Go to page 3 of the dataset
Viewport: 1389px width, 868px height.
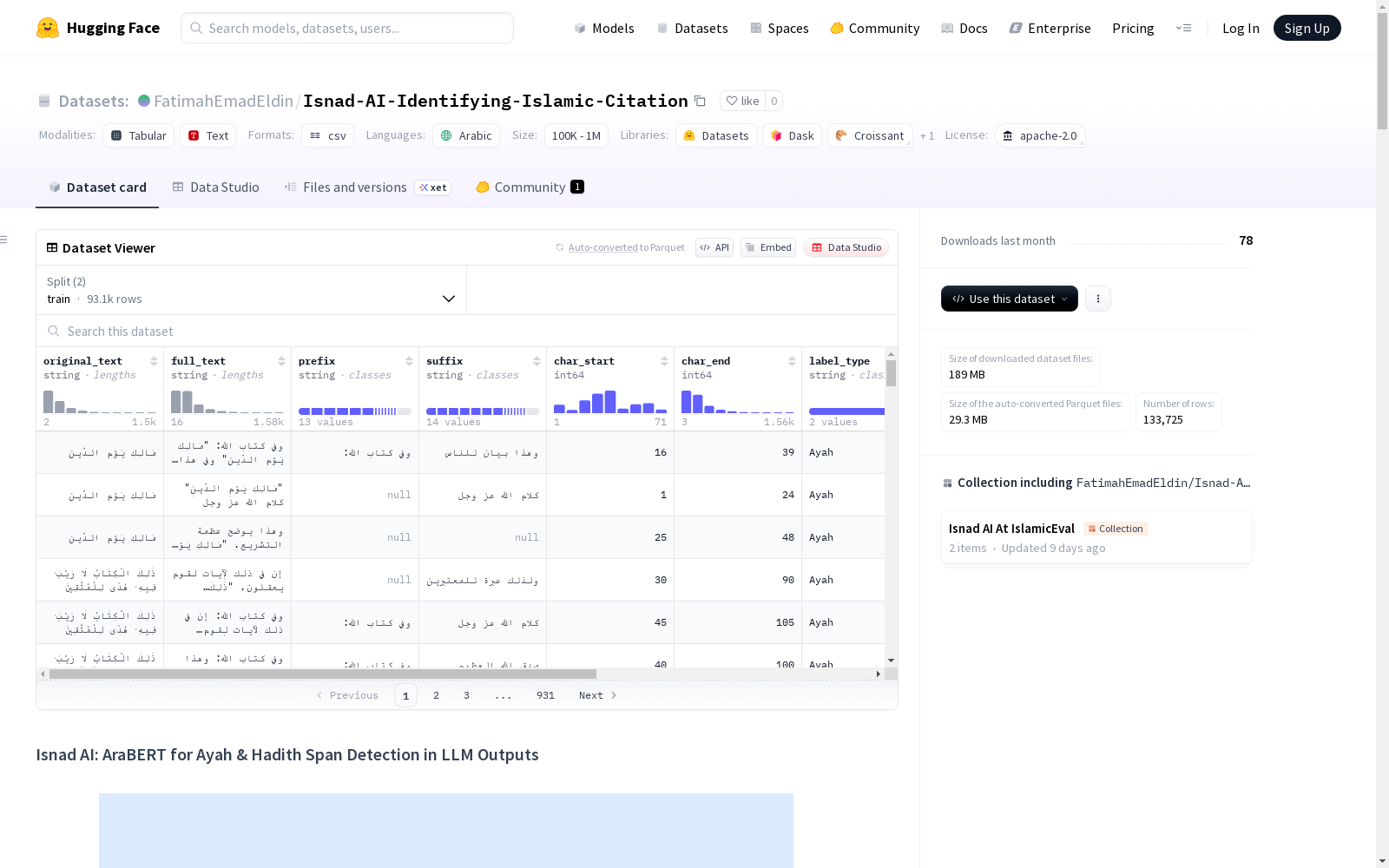click(x=466, y=695)
